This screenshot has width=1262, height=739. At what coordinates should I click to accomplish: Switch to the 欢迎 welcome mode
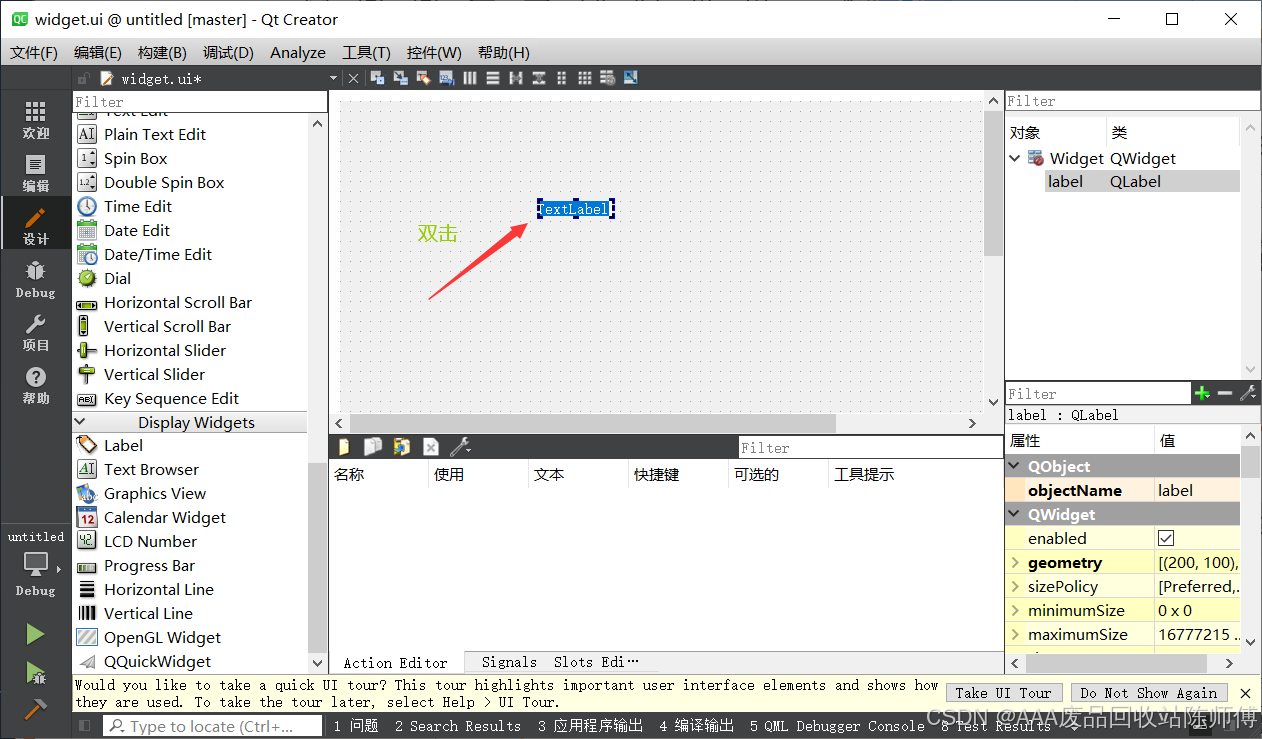tap(35, 120)
